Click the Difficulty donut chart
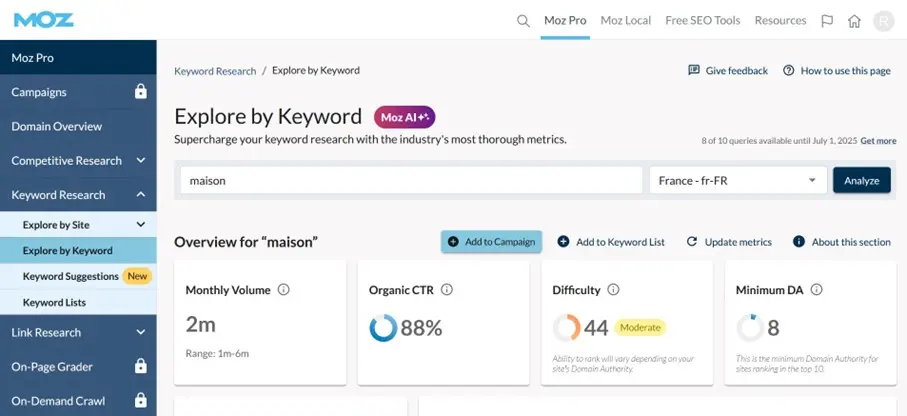 coord(566,328)
